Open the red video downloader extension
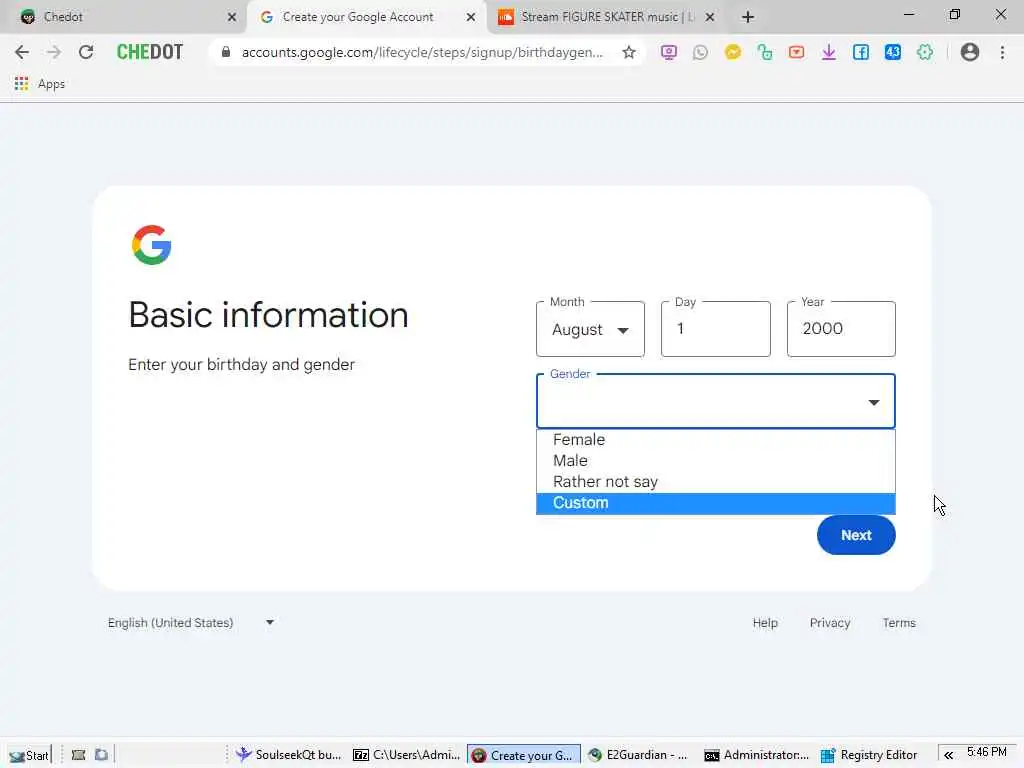 pos(796,52)
